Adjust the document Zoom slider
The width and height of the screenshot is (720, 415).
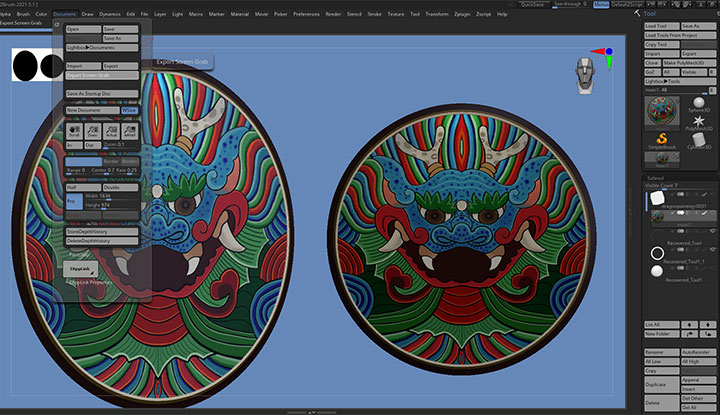pyautogui.click(x=120, y=145)
